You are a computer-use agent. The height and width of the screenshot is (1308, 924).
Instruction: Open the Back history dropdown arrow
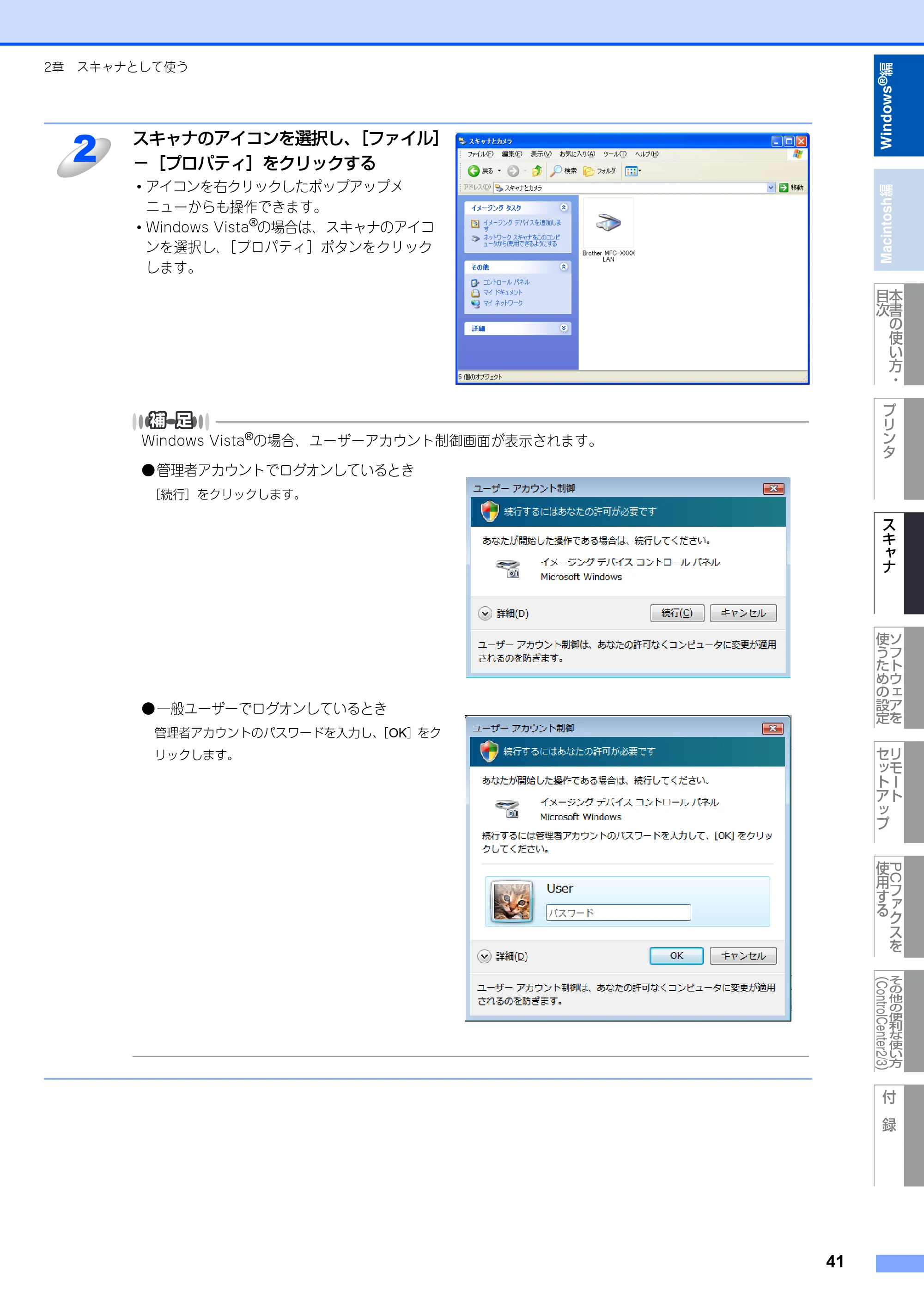499,171
